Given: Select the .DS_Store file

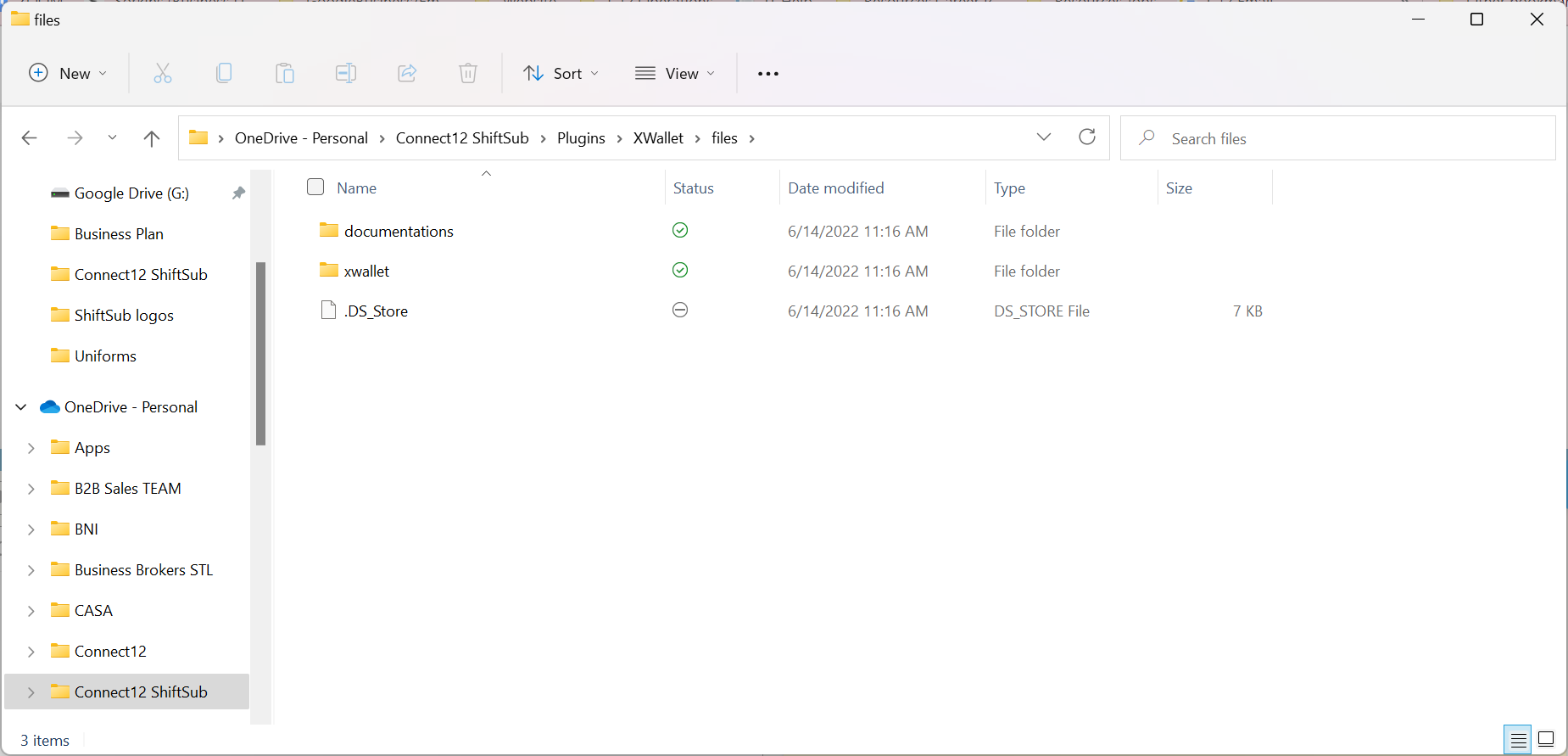Looking at the screenshot, I should pos(376,311).
